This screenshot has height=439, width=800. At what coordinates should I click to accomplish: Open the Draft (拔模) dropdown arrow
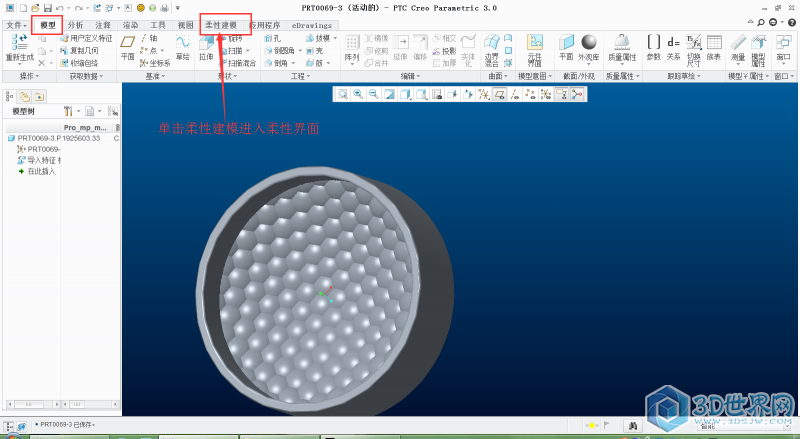tap(335, 38)
